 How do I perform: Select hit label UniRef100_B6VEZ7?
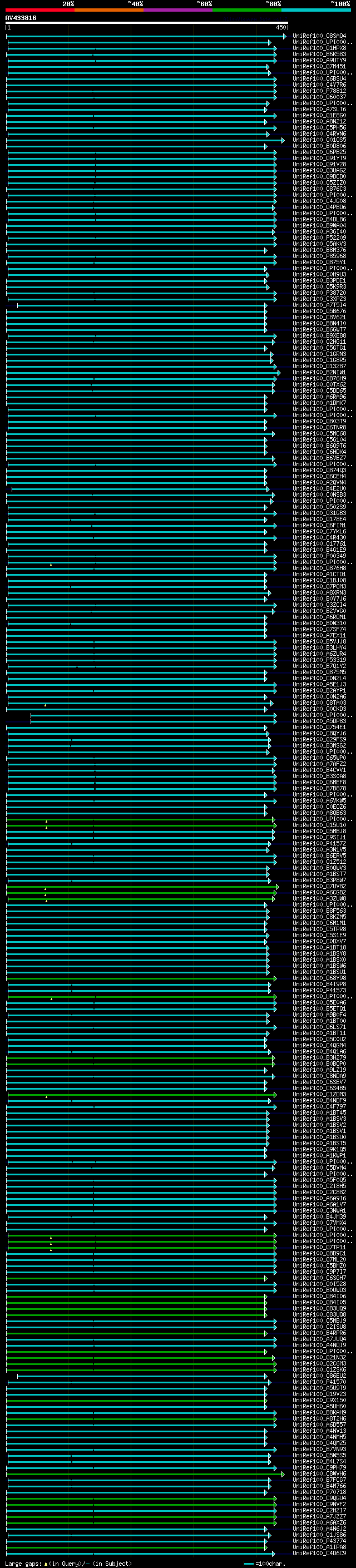[x=319, y=458]
